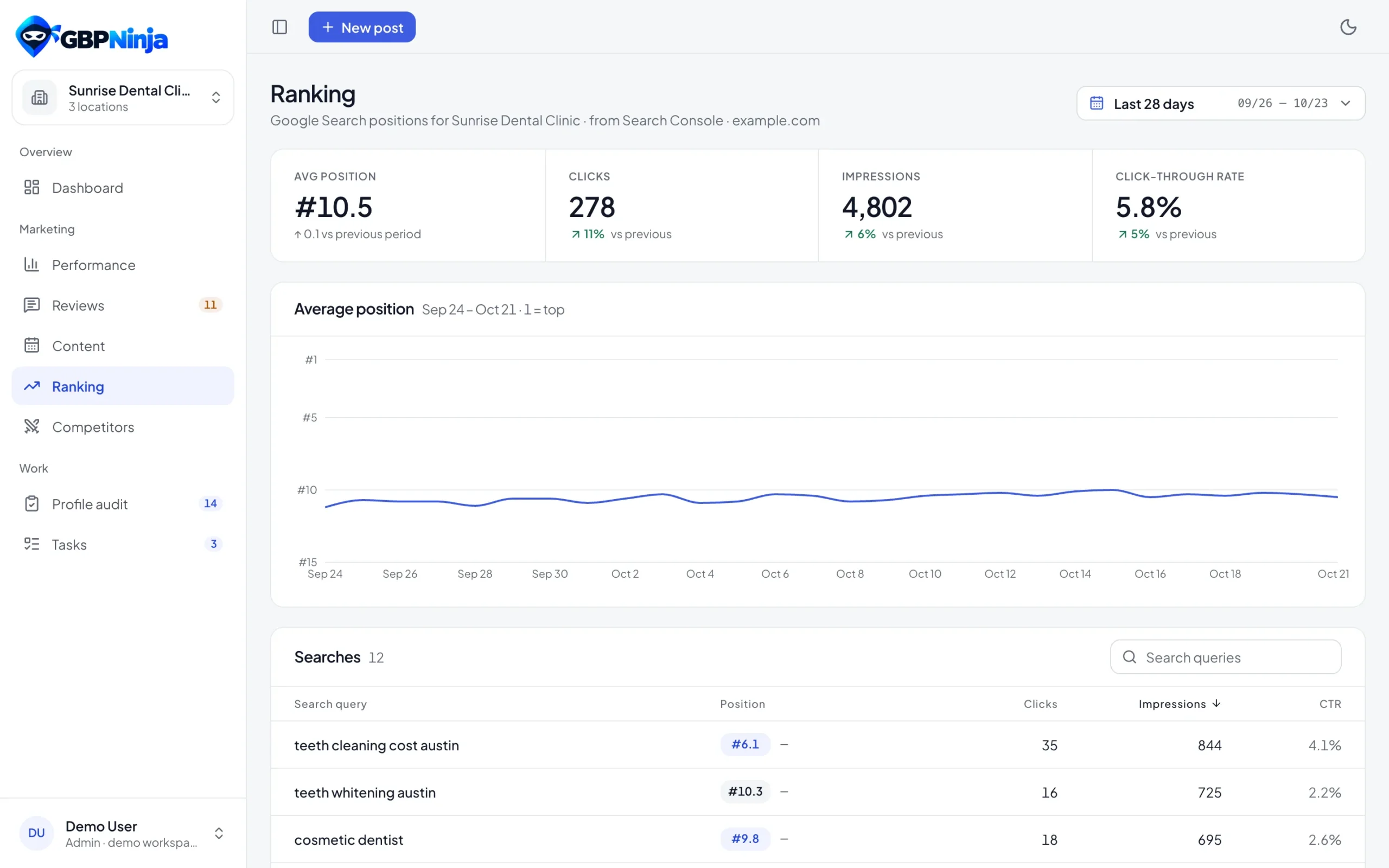Create a New post
The height and width of the screenshot is (868, 1389).
[361, 27]
